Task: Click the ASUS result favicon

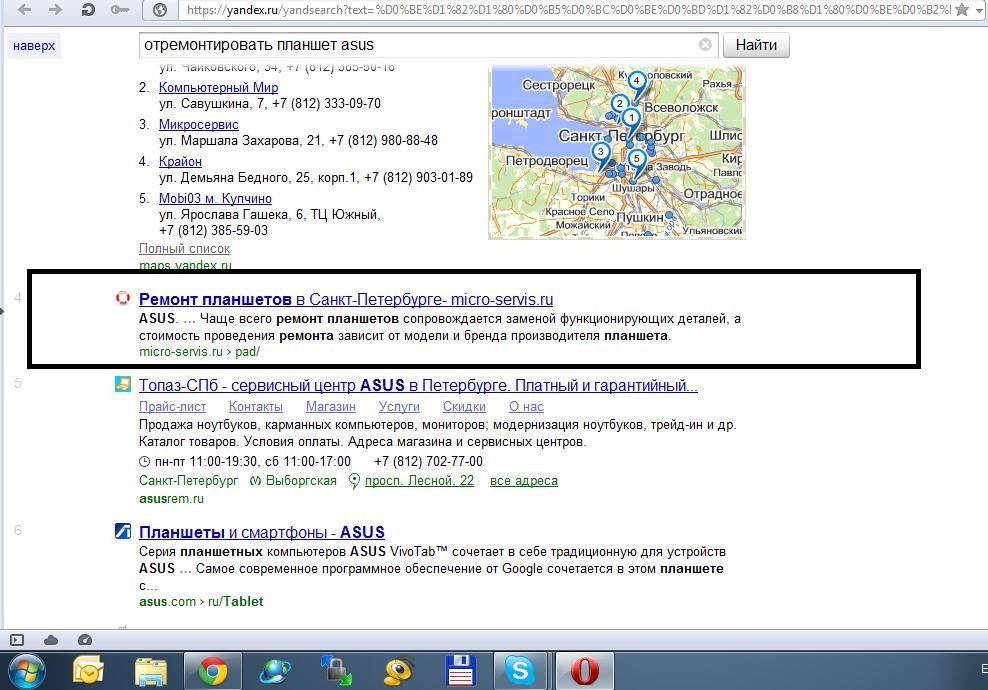Action: pos(123,531)
